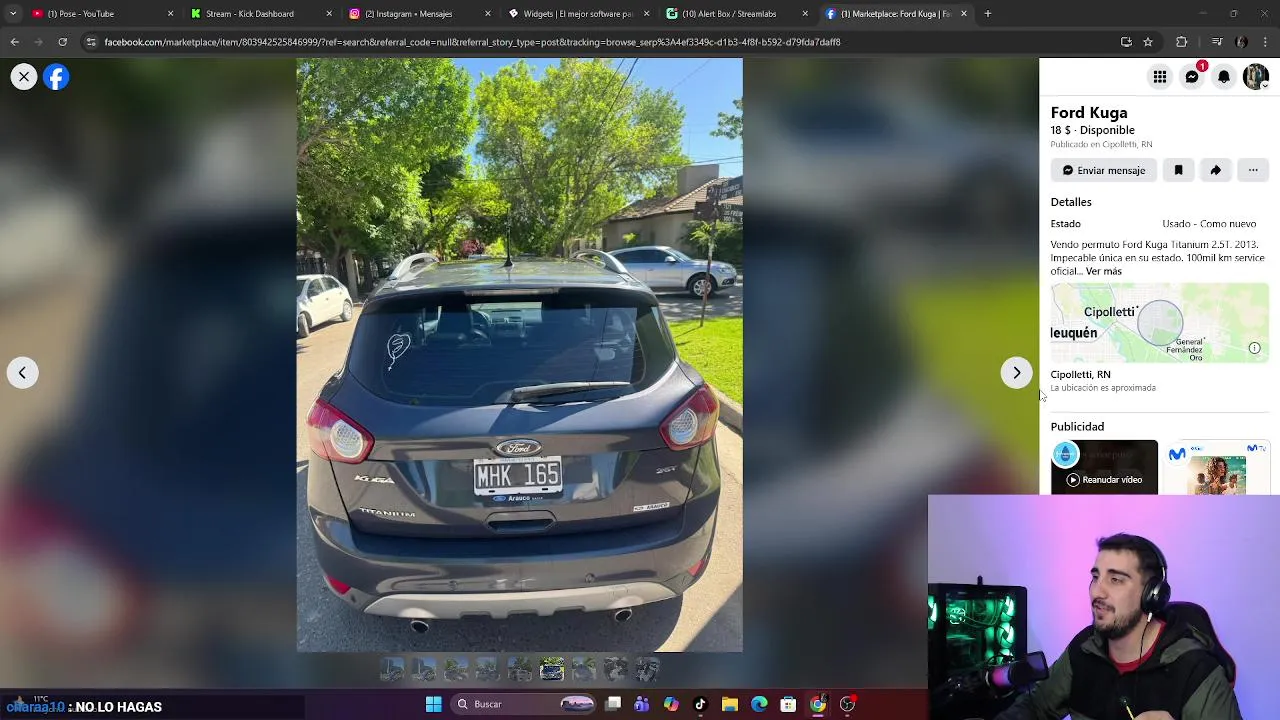This screenshot has height=720, width=1280.
Task: Open the Messenger icon with notification badge
Action: (x=1192, y=77)
